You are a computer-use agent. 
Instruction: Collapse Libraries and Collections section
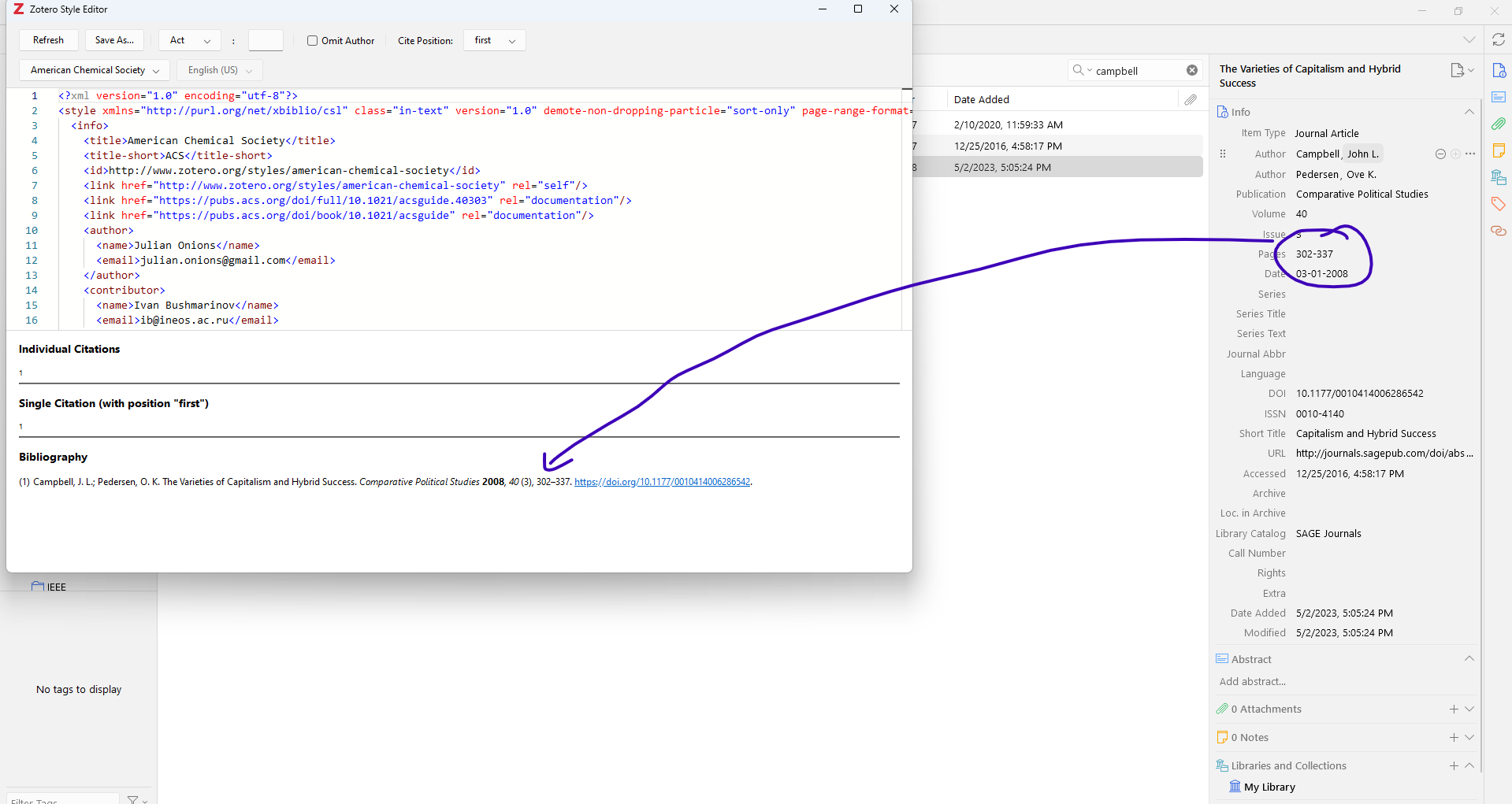click(1469, 765)
